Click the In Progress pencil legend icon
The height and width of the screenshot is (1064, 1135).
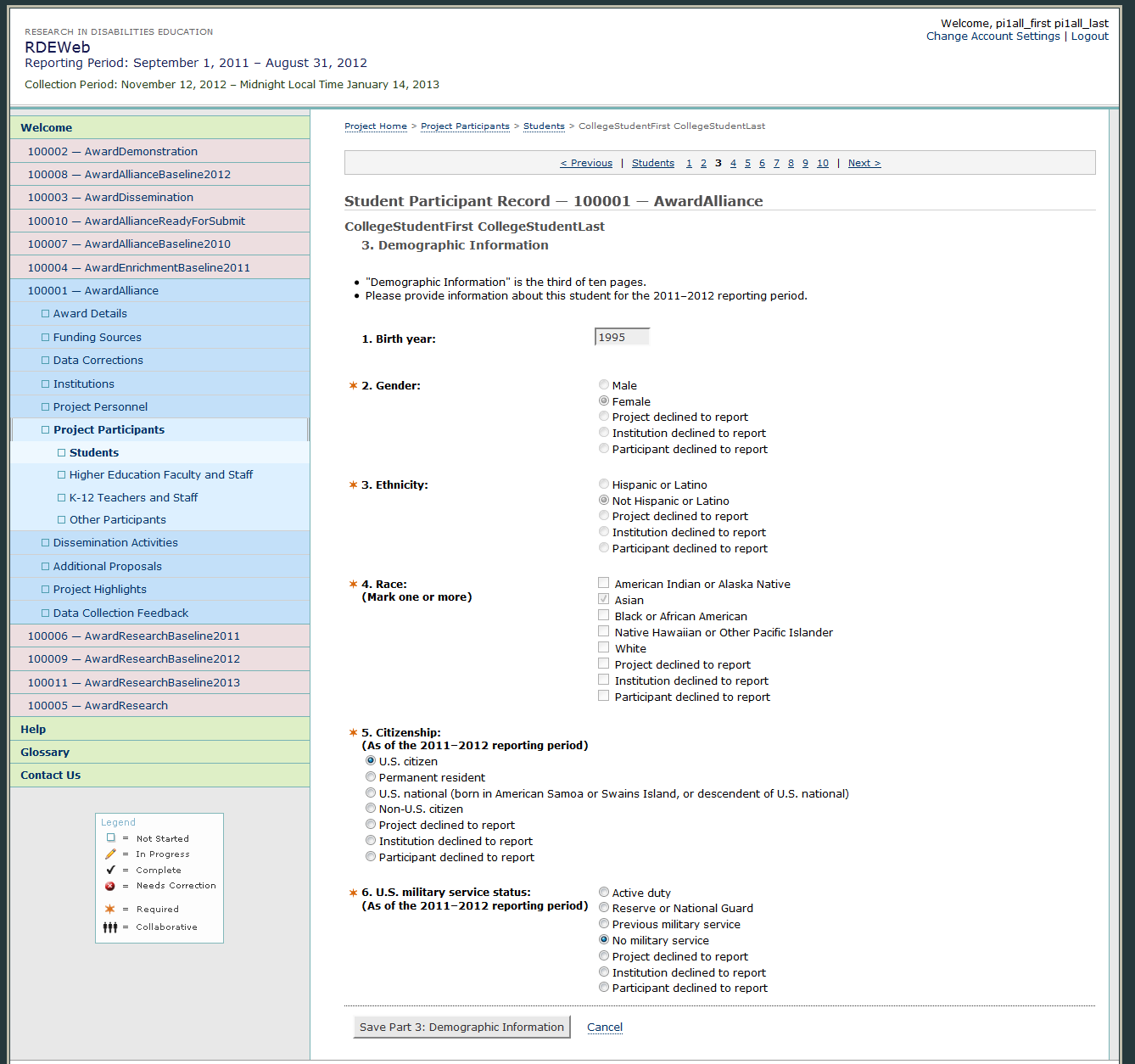[110, 854]
